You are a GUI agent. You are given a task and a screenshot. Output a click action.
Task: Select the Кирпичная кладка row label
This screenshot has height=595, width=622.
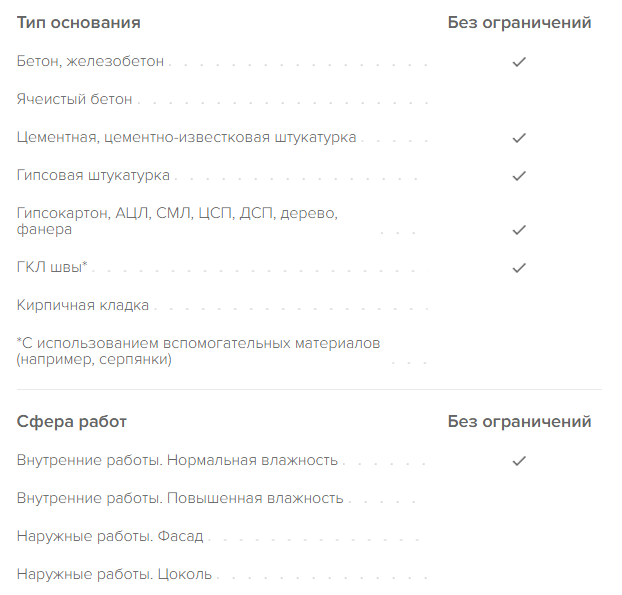[x=83, y=305]
